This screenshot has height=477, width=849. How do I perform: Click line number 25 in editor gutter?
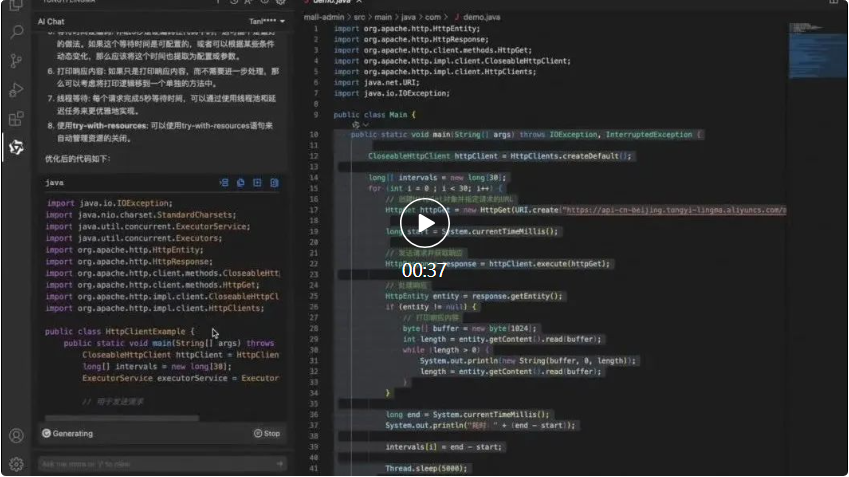(314, 296)
